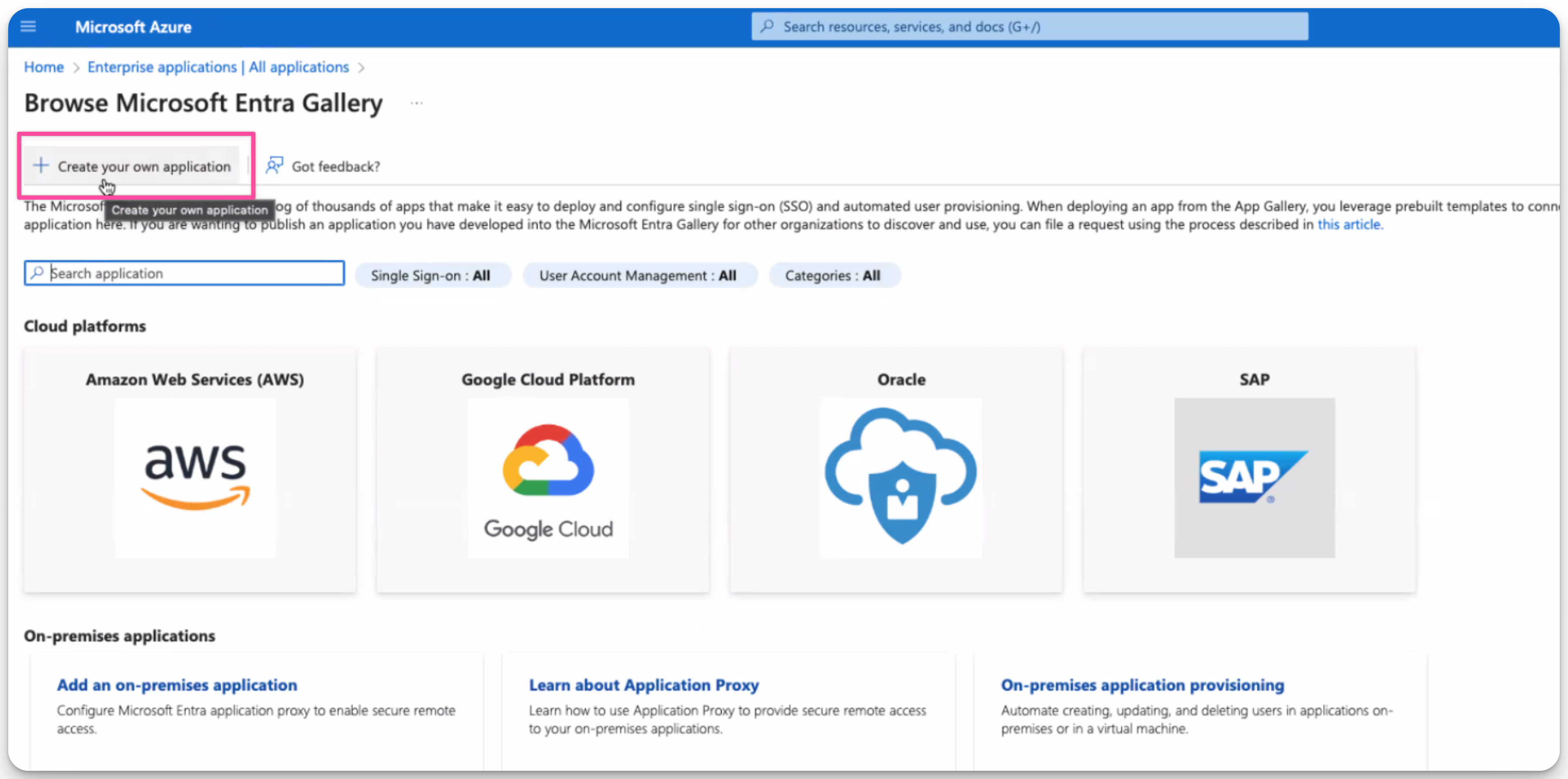Click the Browse Microsoft Entra Gallery title
This screenshot has height=779, width=1568.
204,103
